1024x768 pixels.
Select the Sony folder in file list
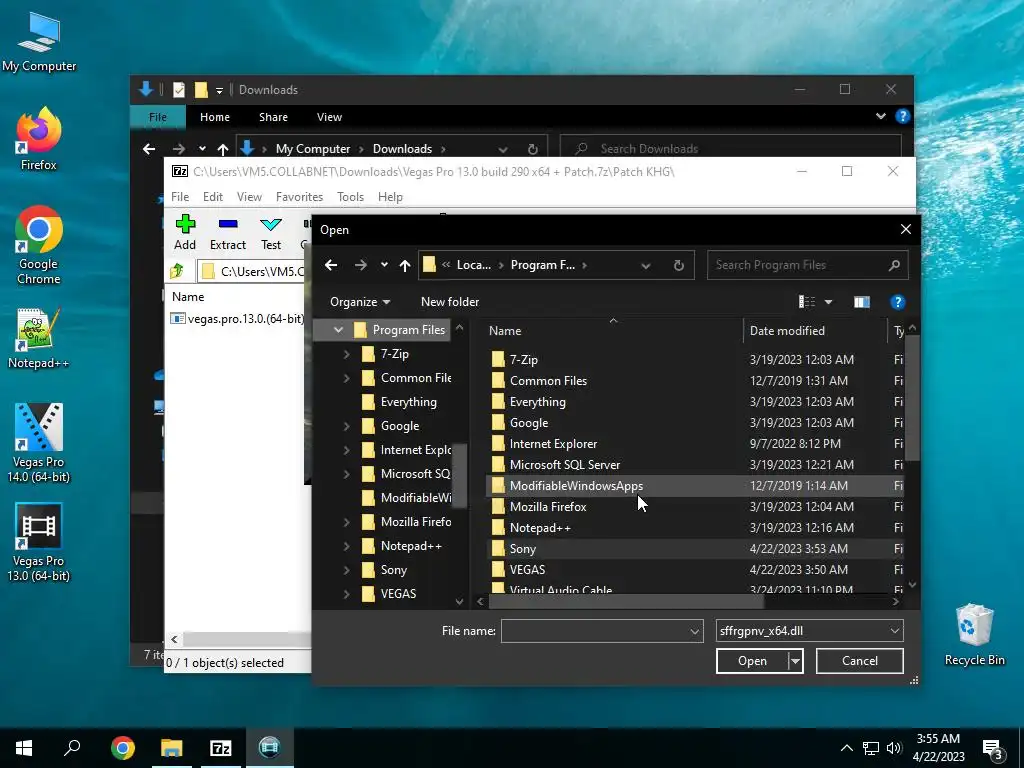click(x=693, y=549)
